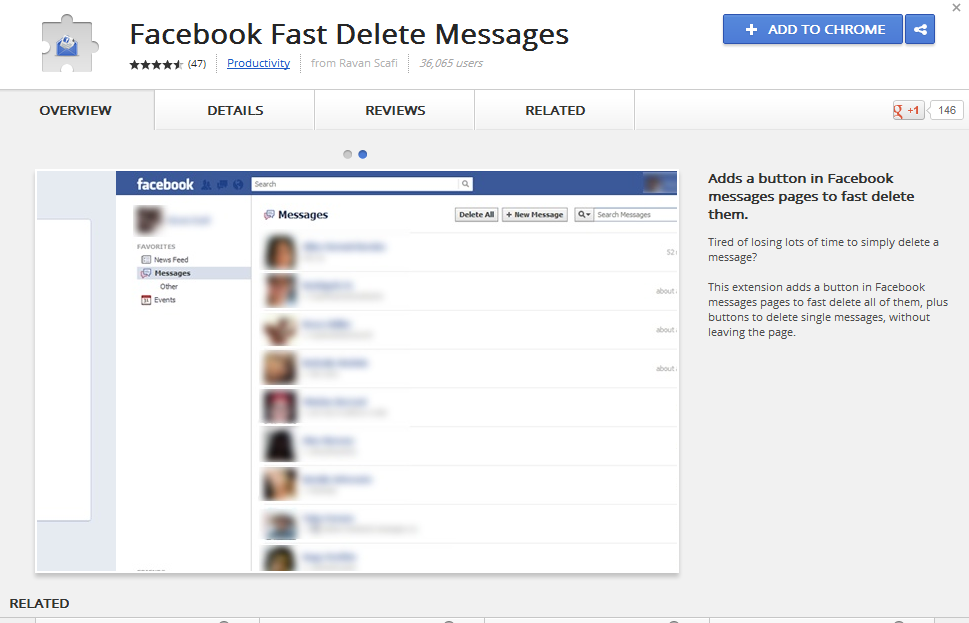
Task: Switch to the Details tab
Action: (x=235, y=110)
